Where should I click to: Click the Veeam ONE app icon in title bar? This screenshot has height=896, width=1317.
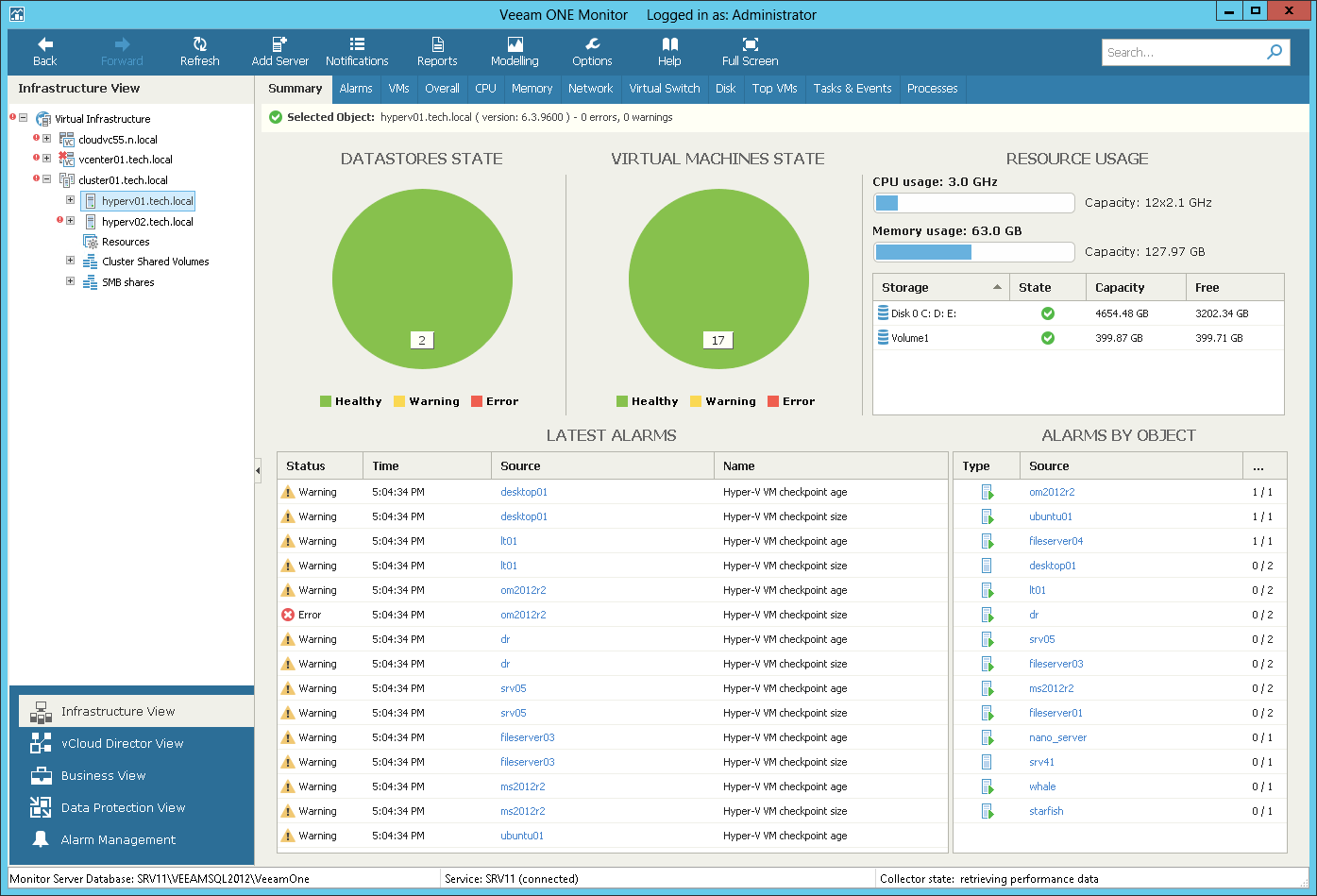coord(16,14)
